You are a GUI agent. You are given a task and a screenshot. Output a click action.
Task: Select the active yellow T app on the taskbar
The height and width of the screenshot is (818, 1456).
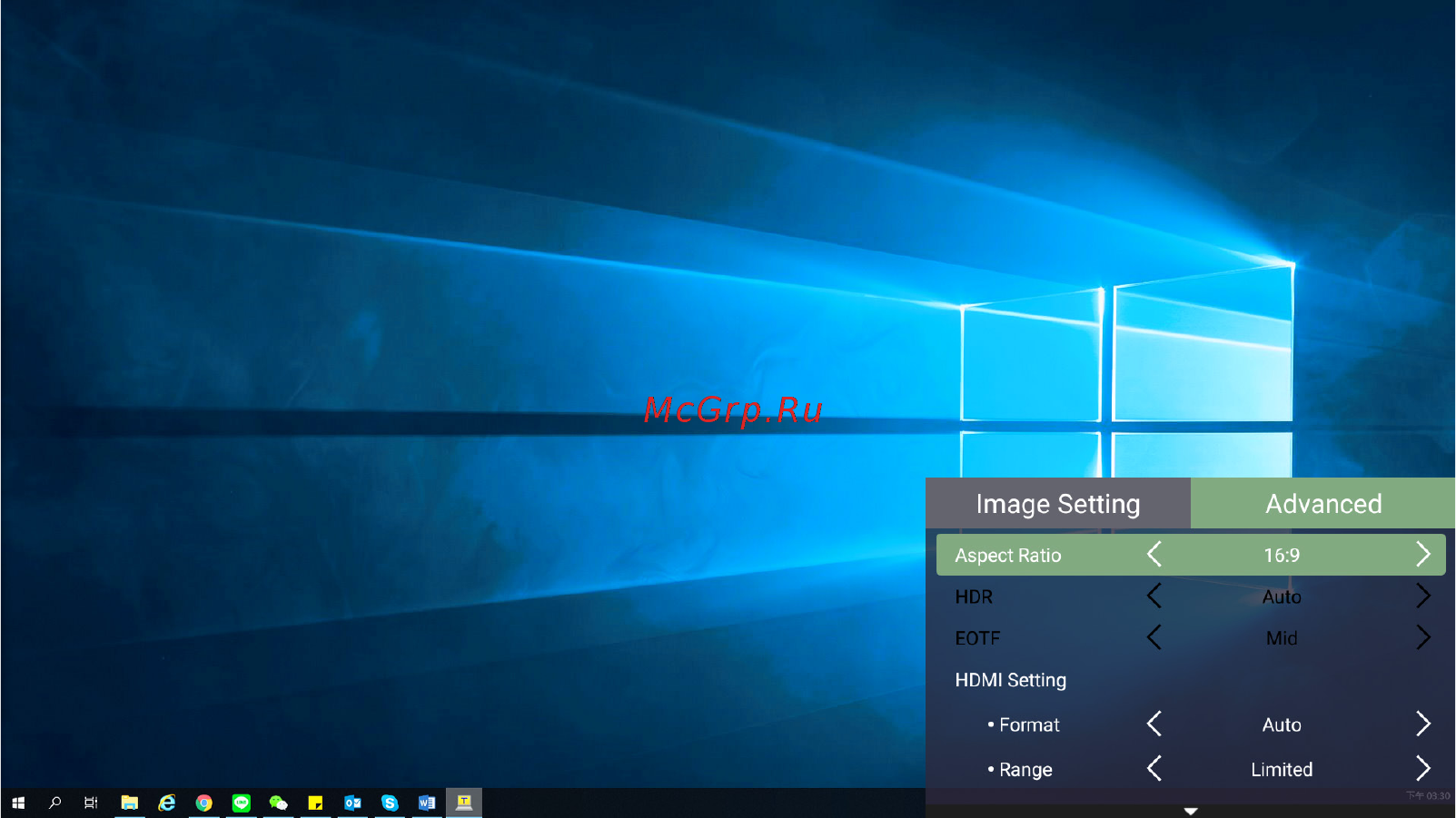pos(464,803)
